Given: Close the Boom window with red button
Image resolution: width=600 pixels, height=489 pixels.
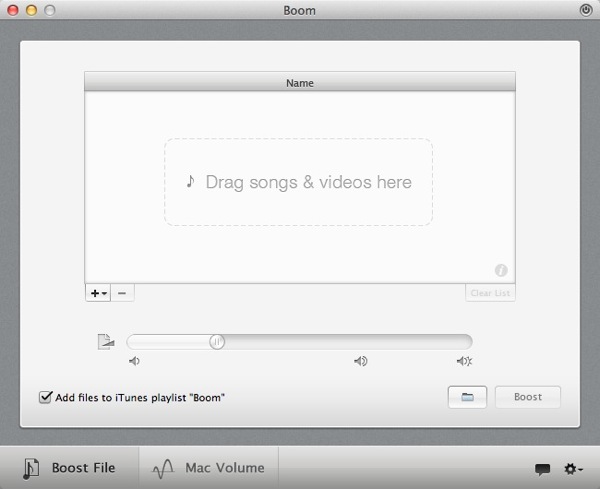Looking at the screenshot, I should tap(13, 10).
